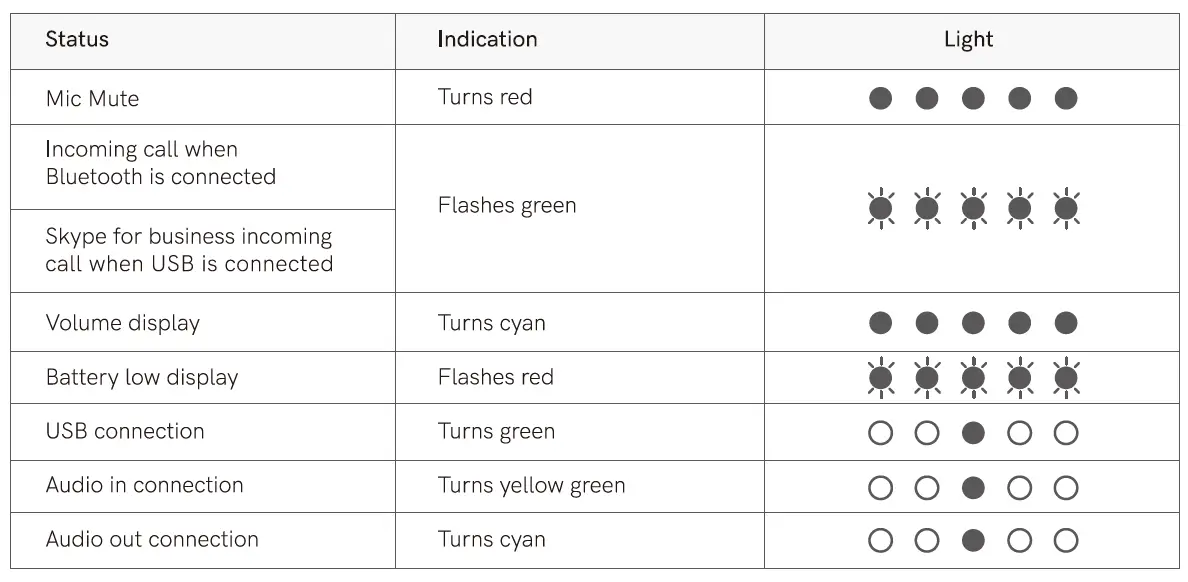Click the 'Status' column header

tap(77, 40)
